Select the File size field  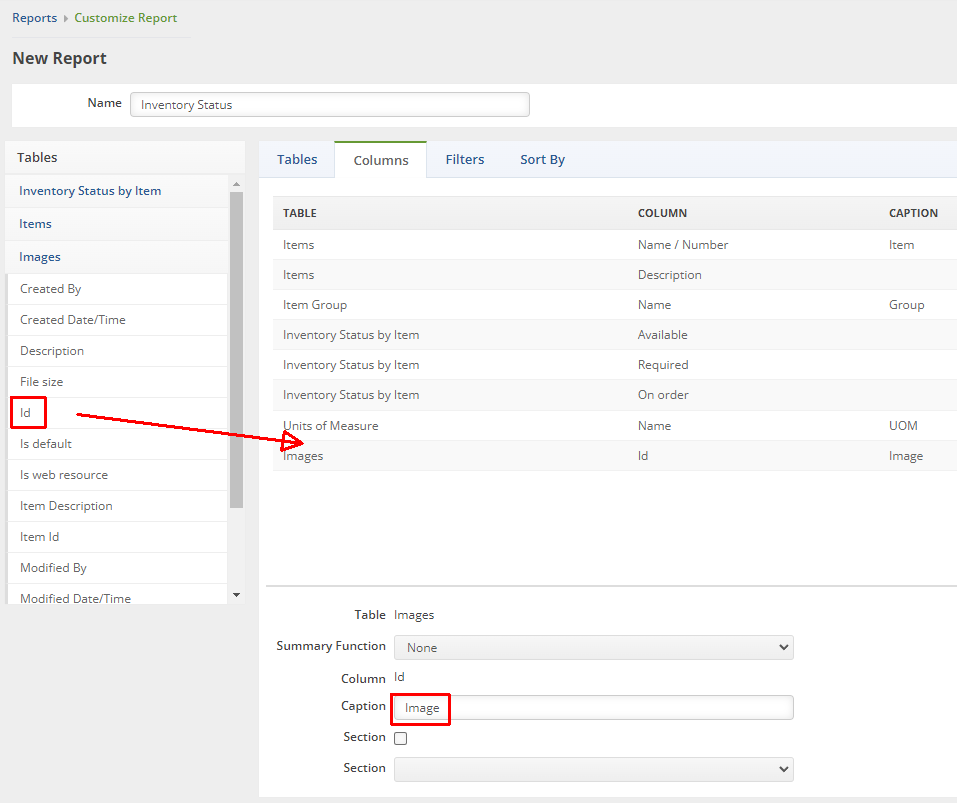[x=41, y=382]
